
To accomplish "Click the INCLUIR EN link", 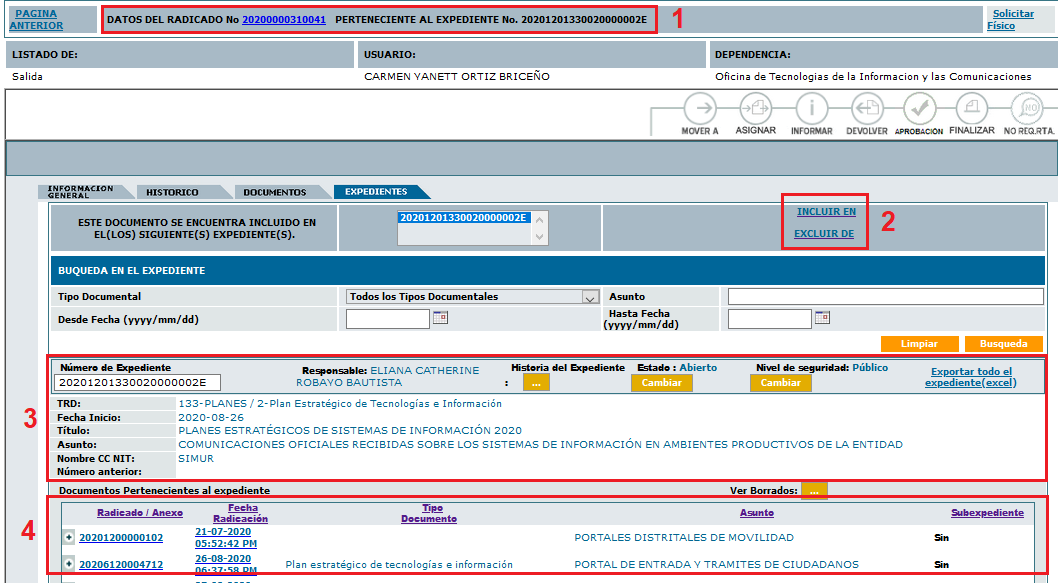I will [x=826, y=212].
